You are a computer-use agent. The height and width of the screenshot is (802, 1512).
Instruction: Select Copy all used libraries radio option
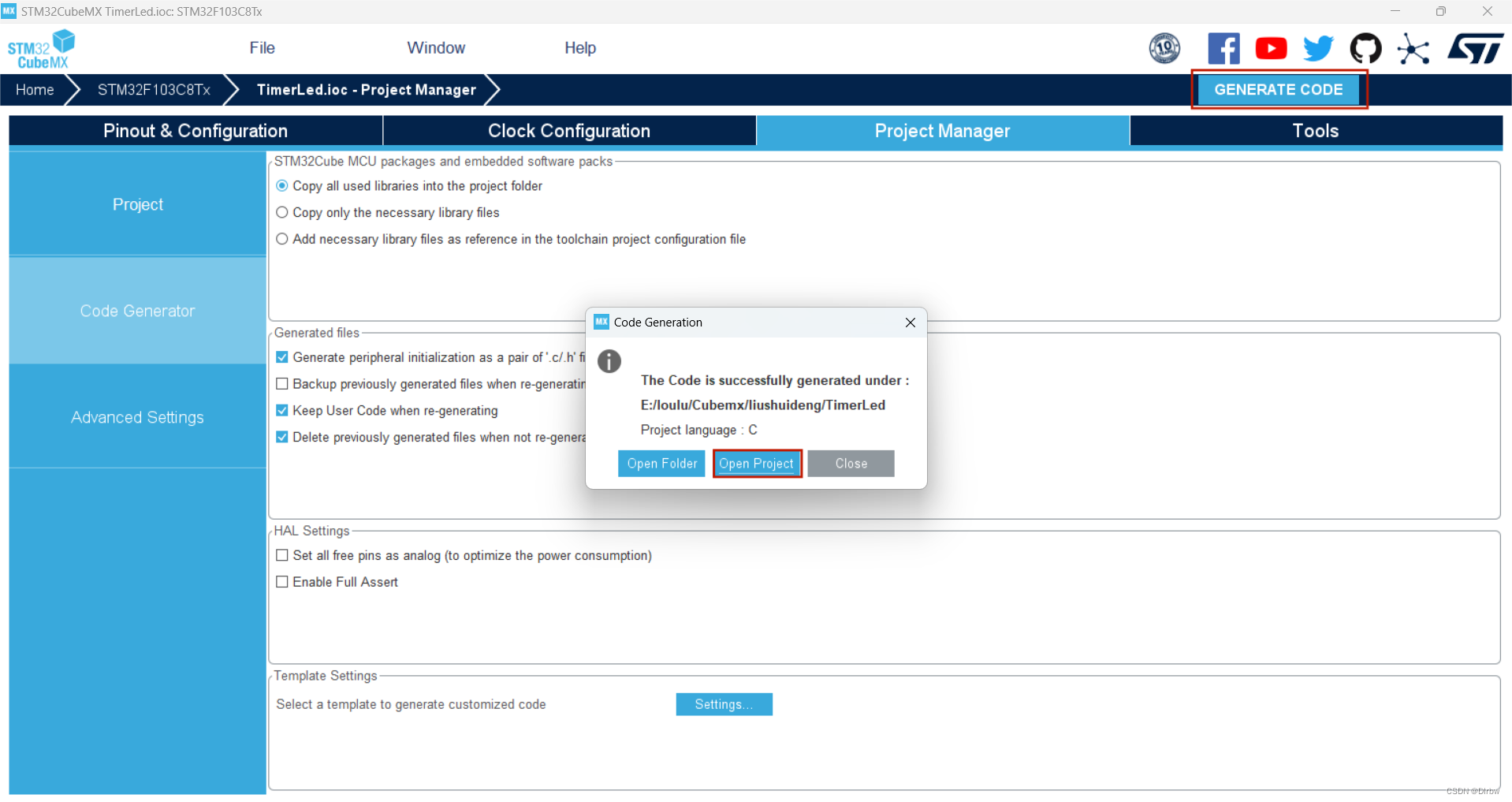[281, 186]
